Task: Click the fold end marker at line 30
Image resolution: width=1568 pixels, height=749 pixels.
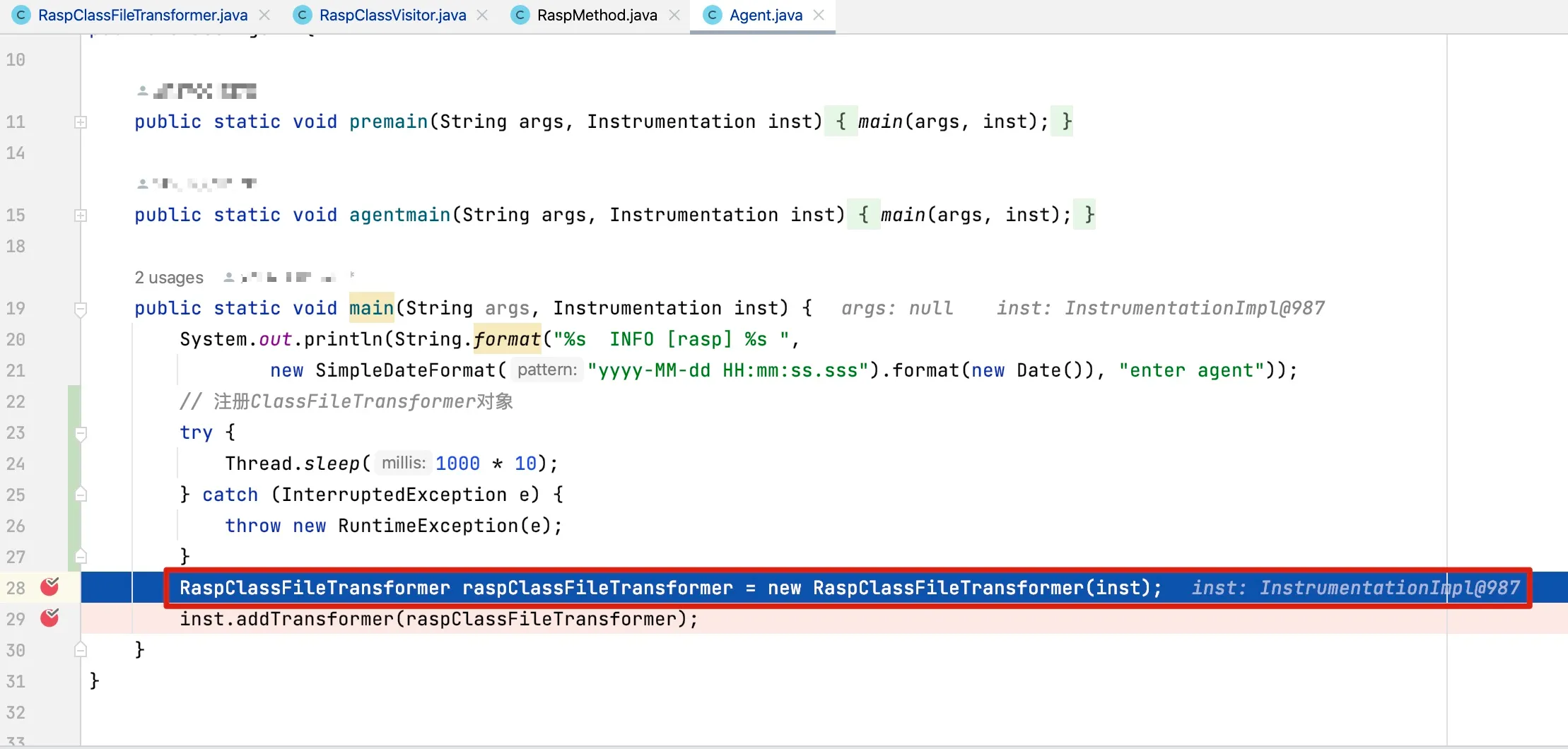Action: [81, 649]
